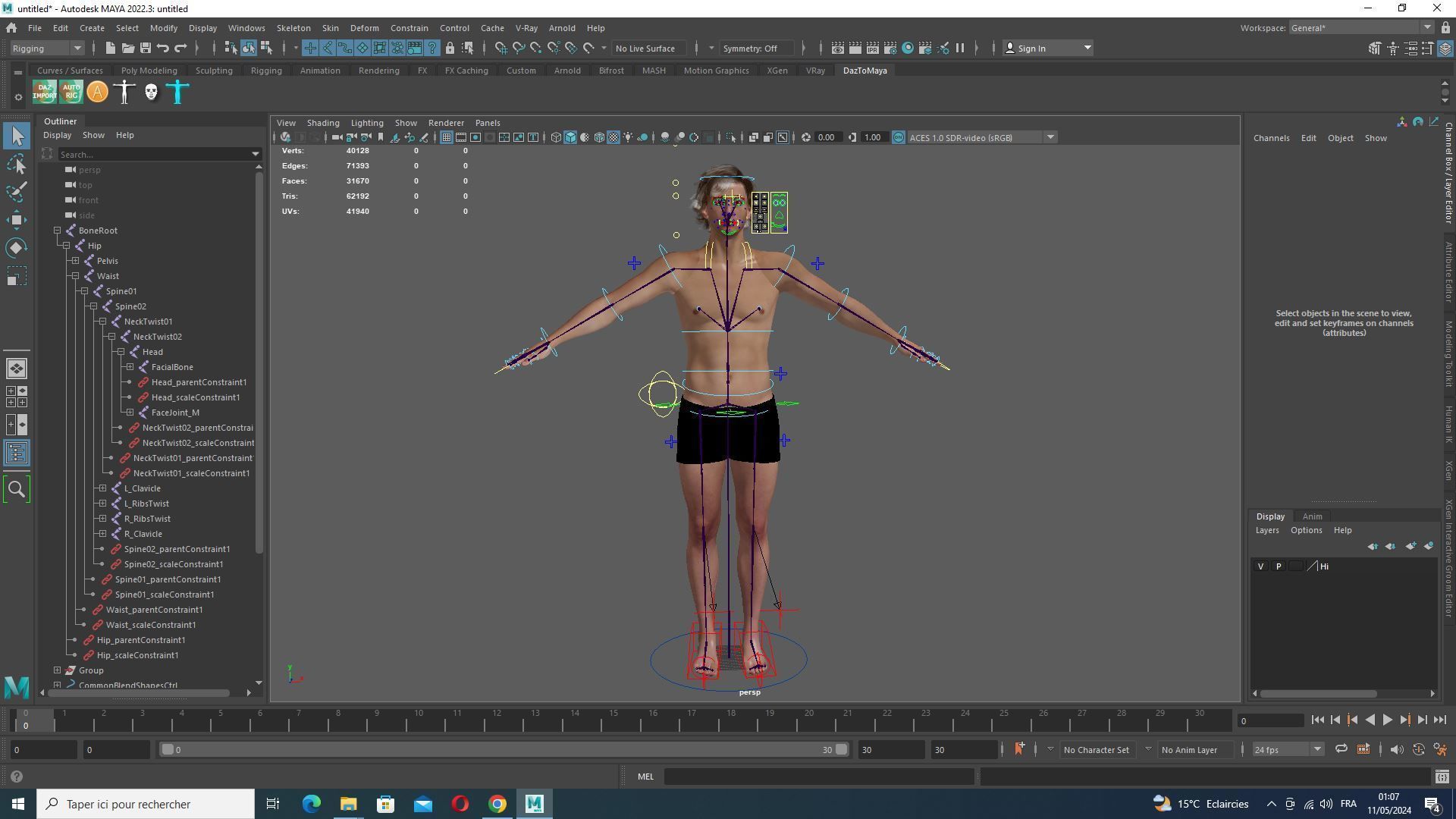
Task: Toggle the viewport grid icon
Action: click(447, 137)
